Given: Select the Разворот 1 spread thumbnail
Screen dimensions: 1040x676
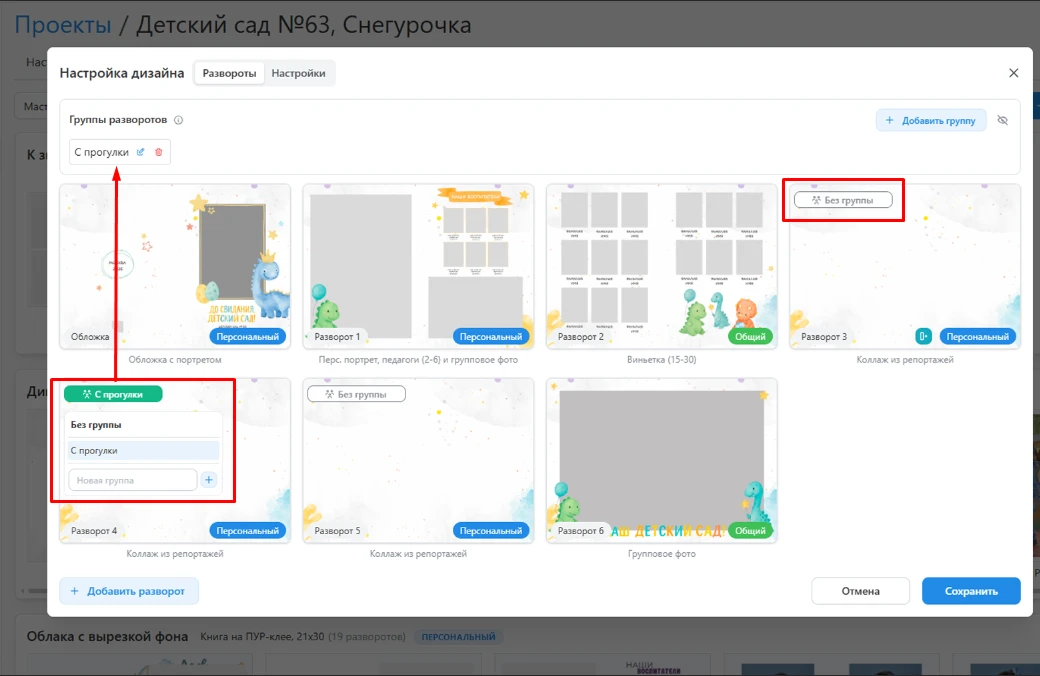Looking at the screenshot, I should [419, 266].
